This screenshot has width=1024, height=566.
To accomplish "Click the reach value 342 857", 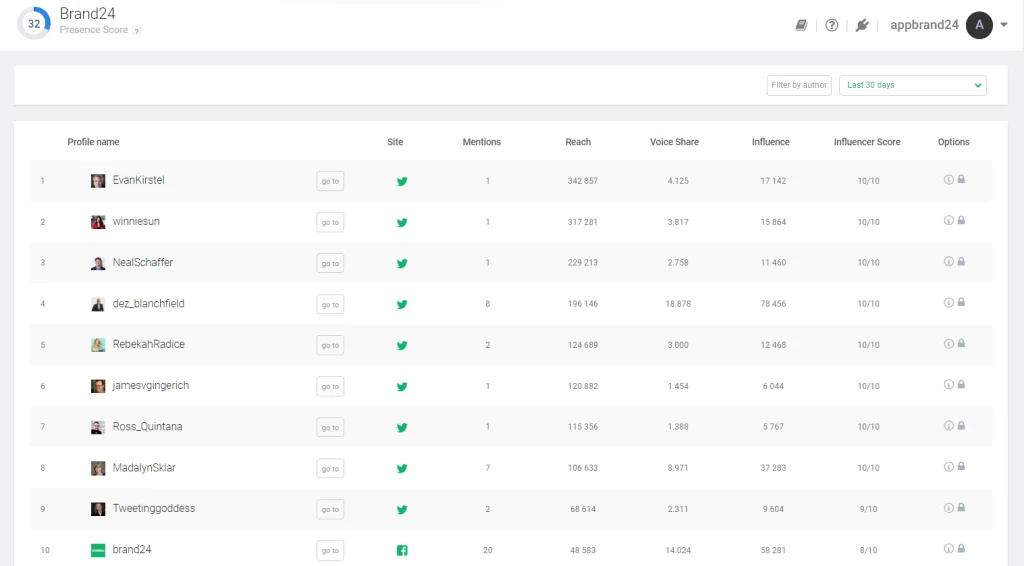I will click(x=583, y=181).
